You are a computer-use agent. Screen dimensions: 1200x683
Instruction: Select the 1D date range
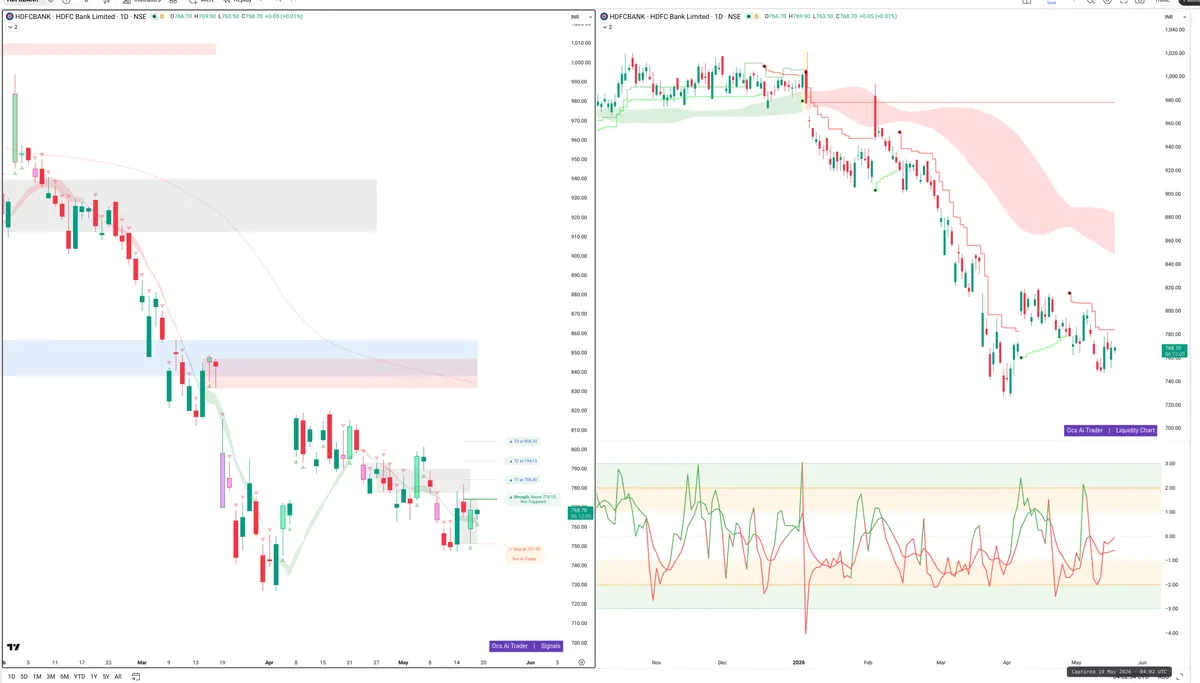[10, 676]
